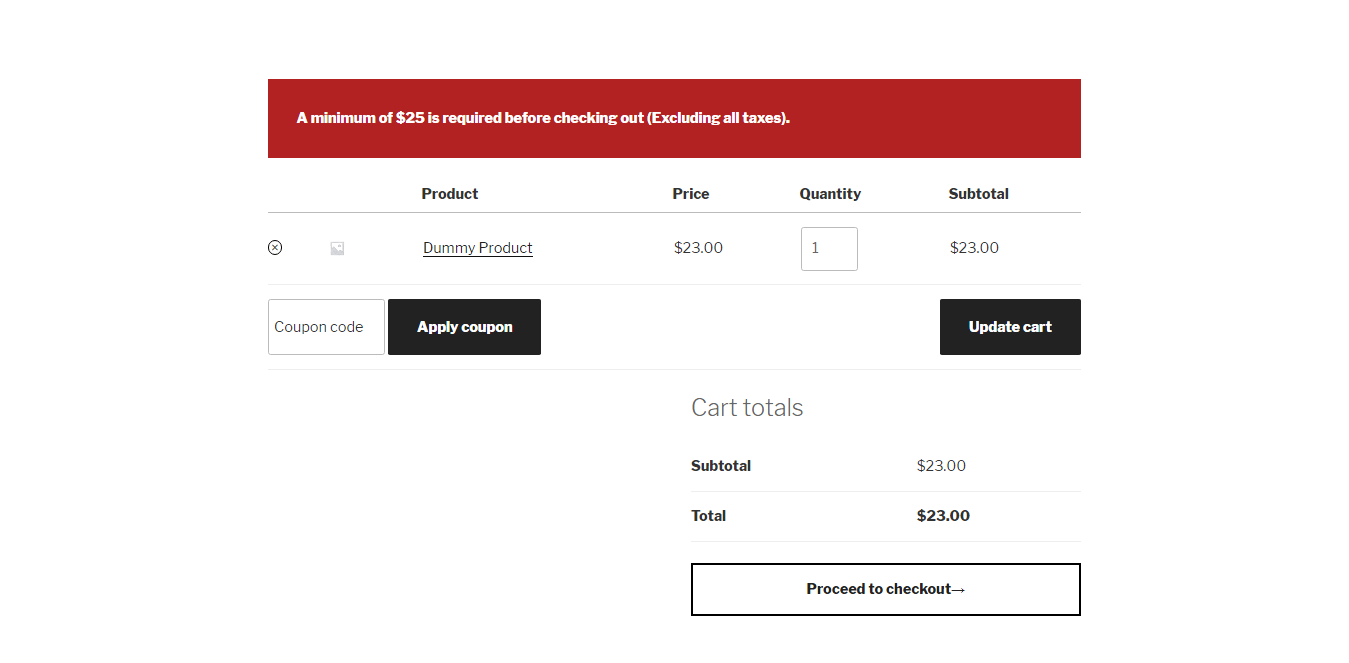
Task: Click the Subtotal column header
Action: click(979, 194)
